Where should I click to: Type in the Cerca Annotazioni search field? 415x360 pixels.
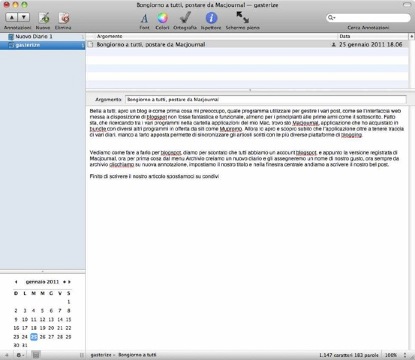[x=368, y=17]
